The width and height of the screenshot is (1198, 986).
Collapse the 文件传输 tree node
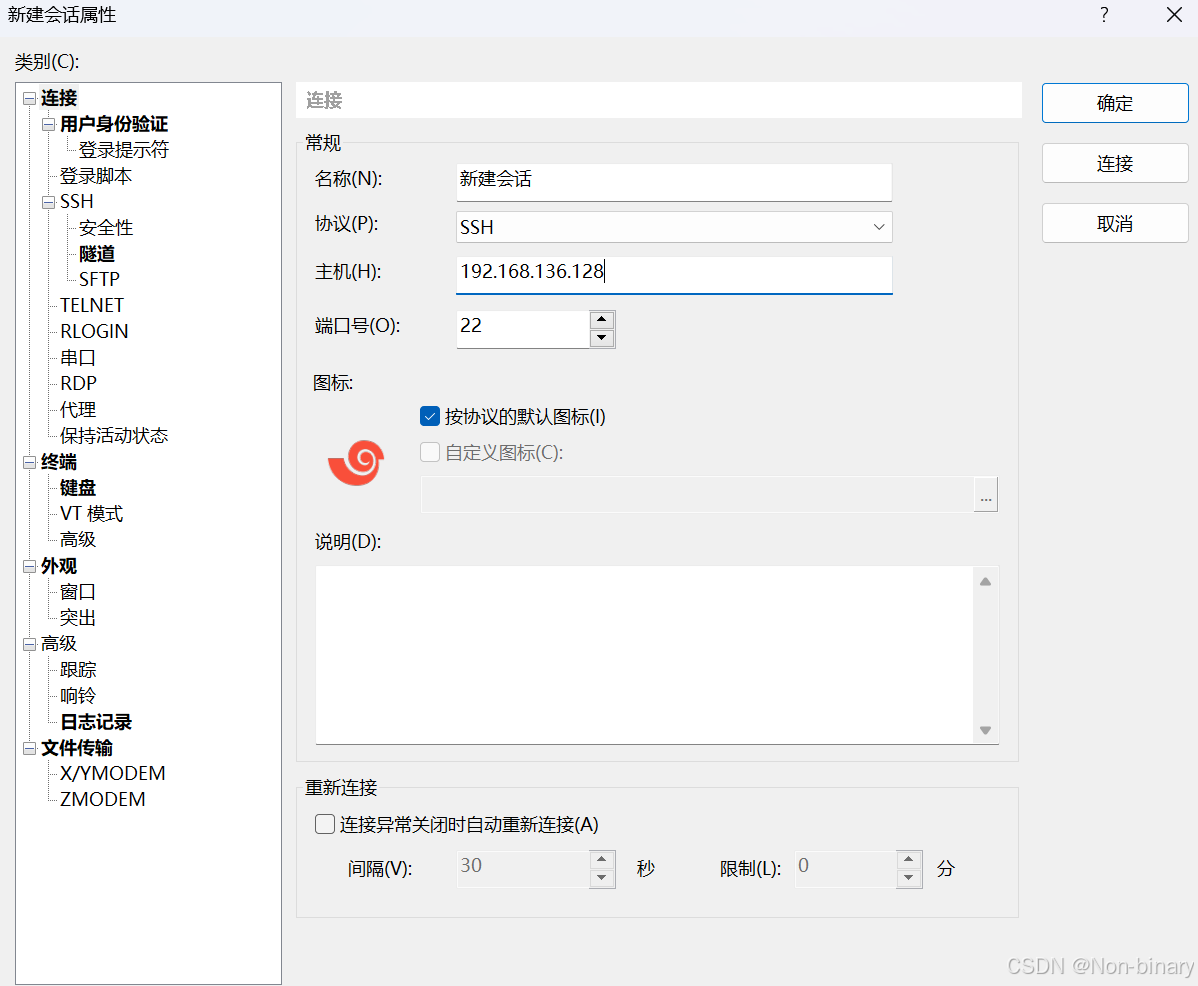[30, 748]
